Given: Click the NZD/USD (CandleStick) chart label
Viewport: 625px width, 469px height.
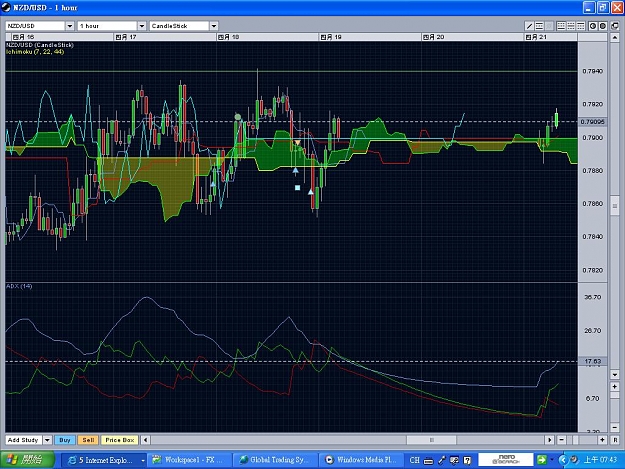Looking at the screenshot, I should coord(40,45).
